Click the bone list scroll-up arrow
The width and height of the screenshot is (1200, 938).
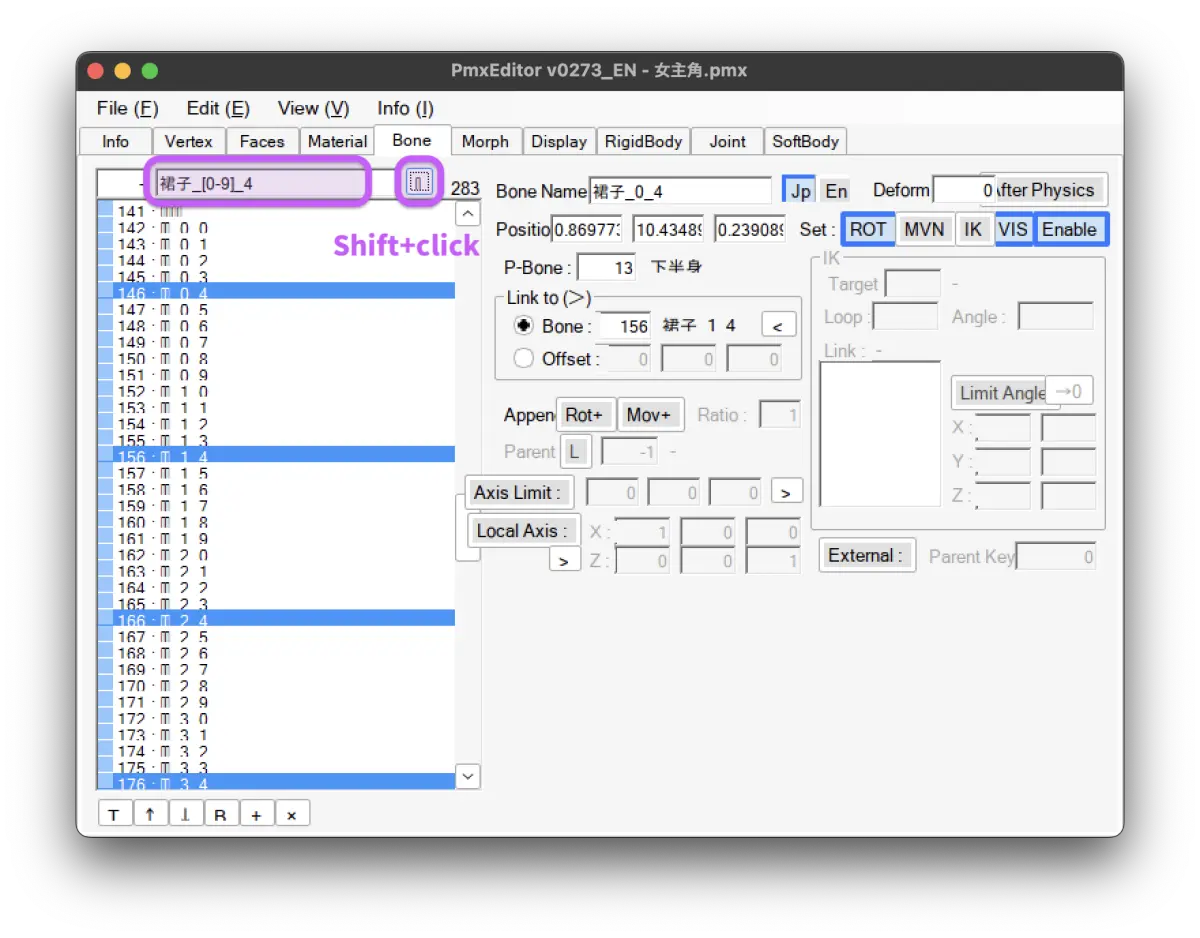[467, 214]
